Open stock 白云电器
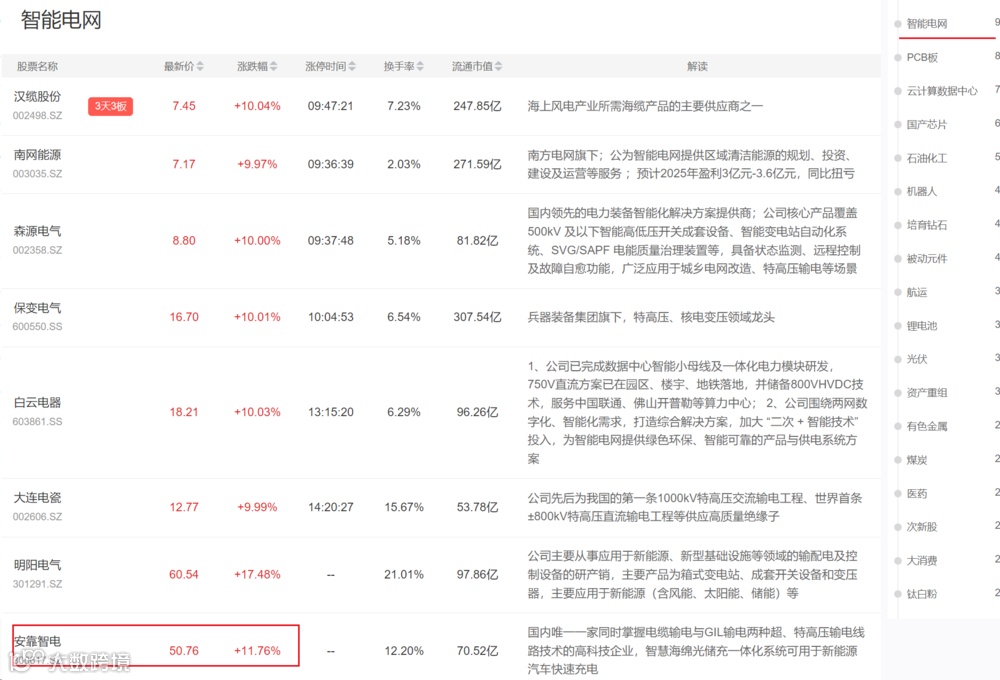 click(38, 403)
